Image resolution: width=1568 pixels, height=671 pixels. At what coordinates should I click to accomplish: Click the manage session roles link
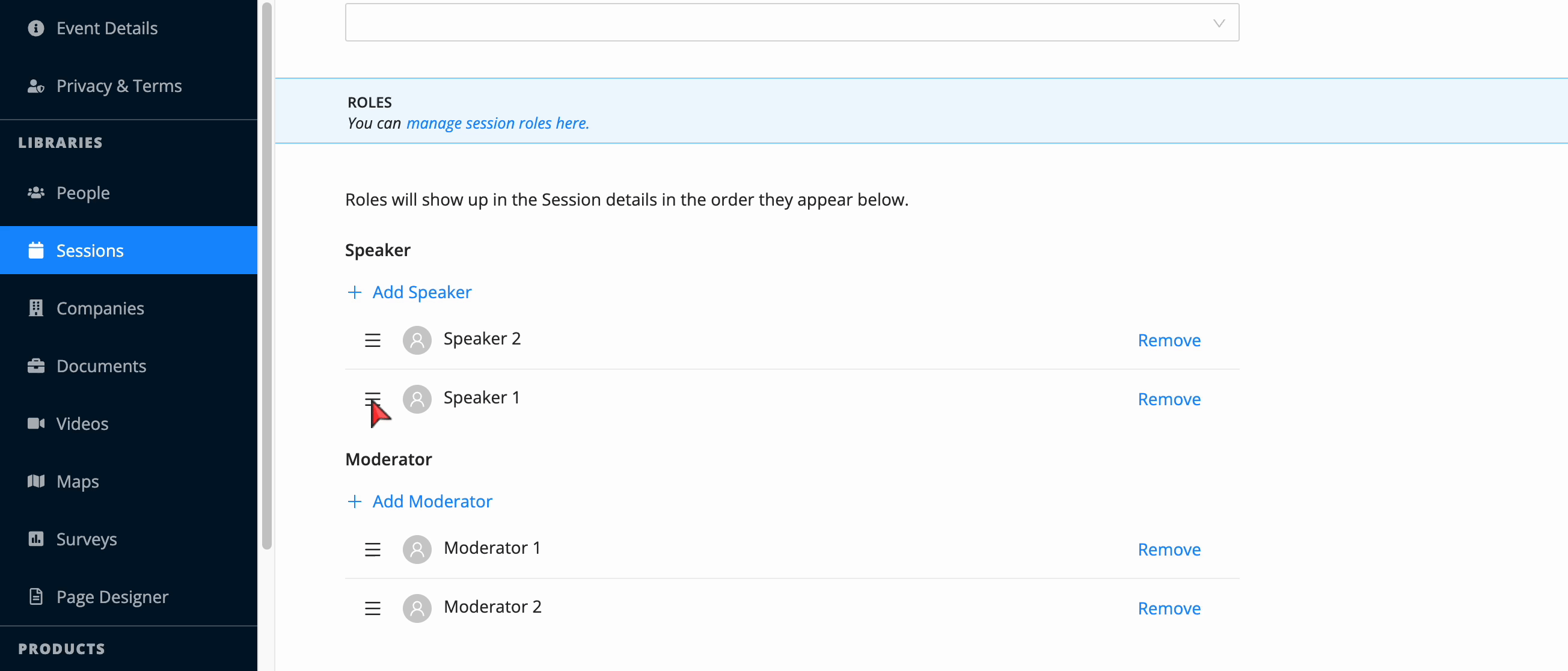click(x=497, y=123)
